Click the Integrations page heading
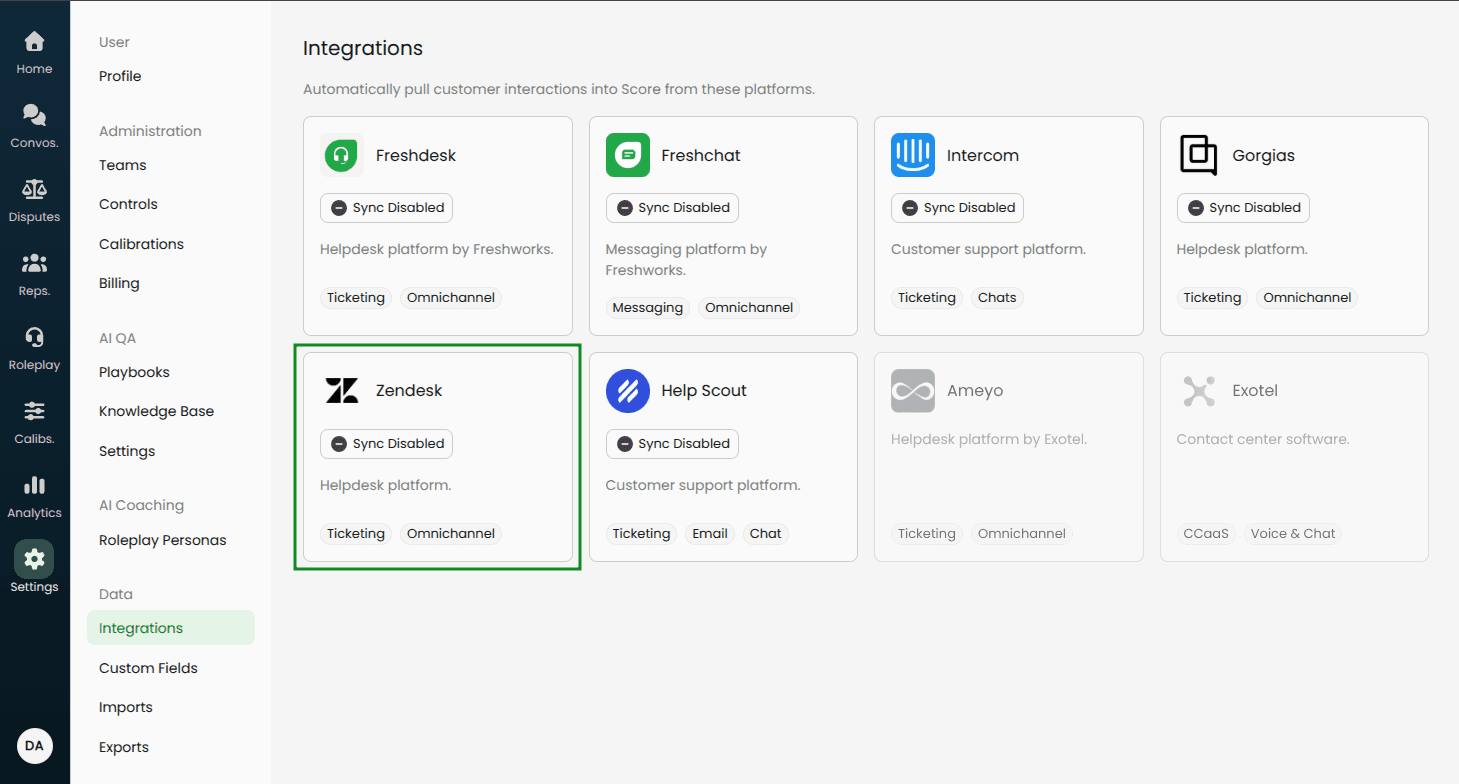1459x784 pixels. tap(363, 48)
